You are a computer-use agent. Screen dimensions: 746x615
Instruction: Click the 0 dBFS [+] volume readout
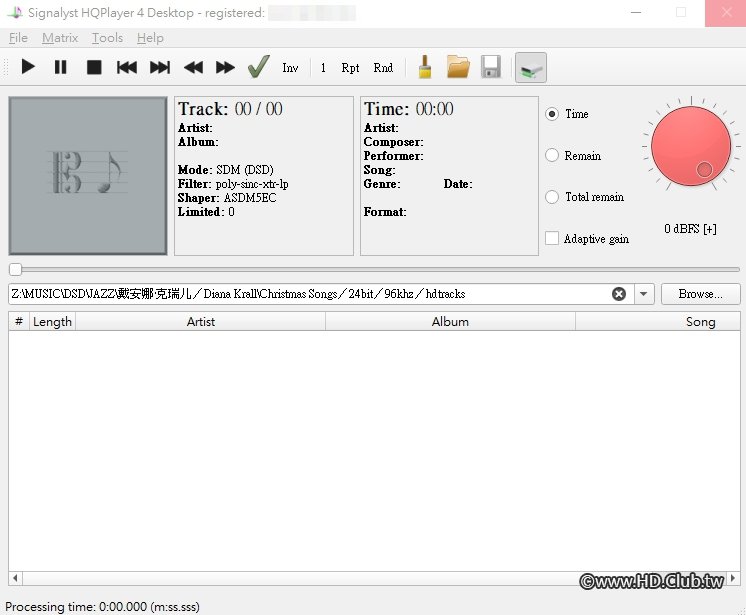(x=690, y=229)
